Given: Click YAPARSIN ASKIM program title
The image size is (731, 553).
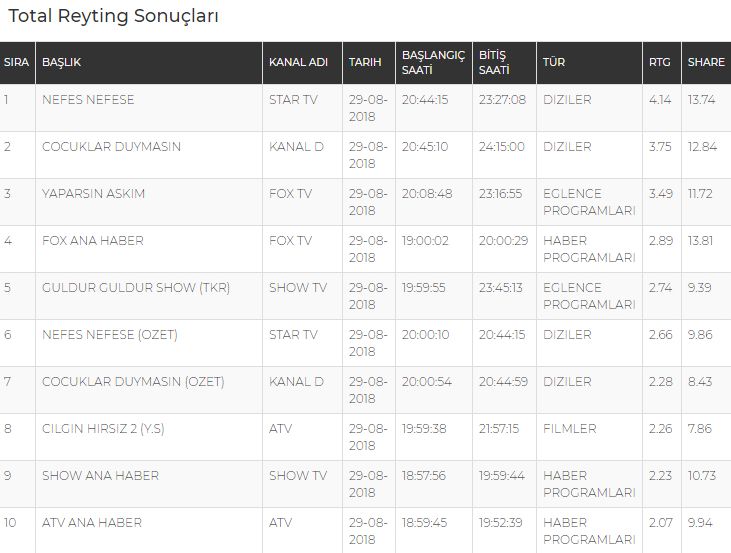Looking at the screenshot, I should point(93,194).
